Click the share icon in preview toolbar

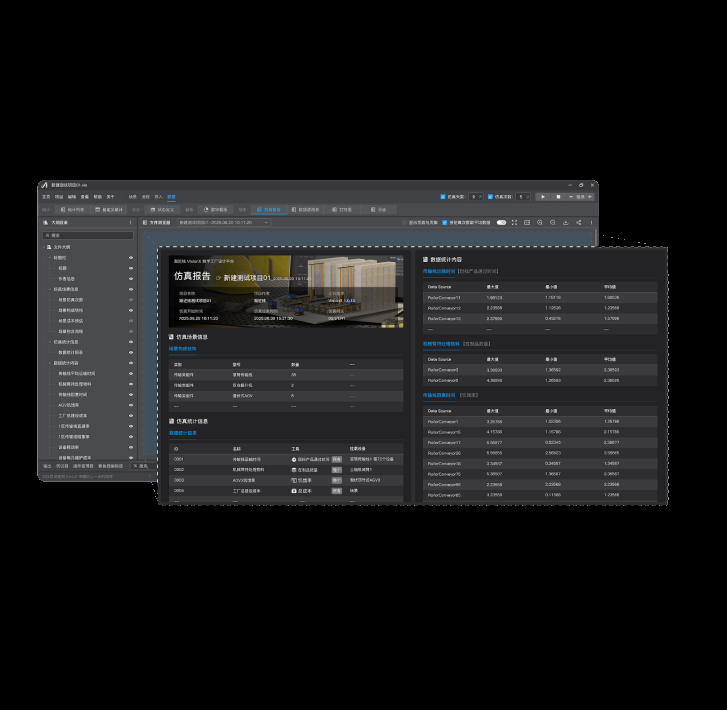(579, 223)
